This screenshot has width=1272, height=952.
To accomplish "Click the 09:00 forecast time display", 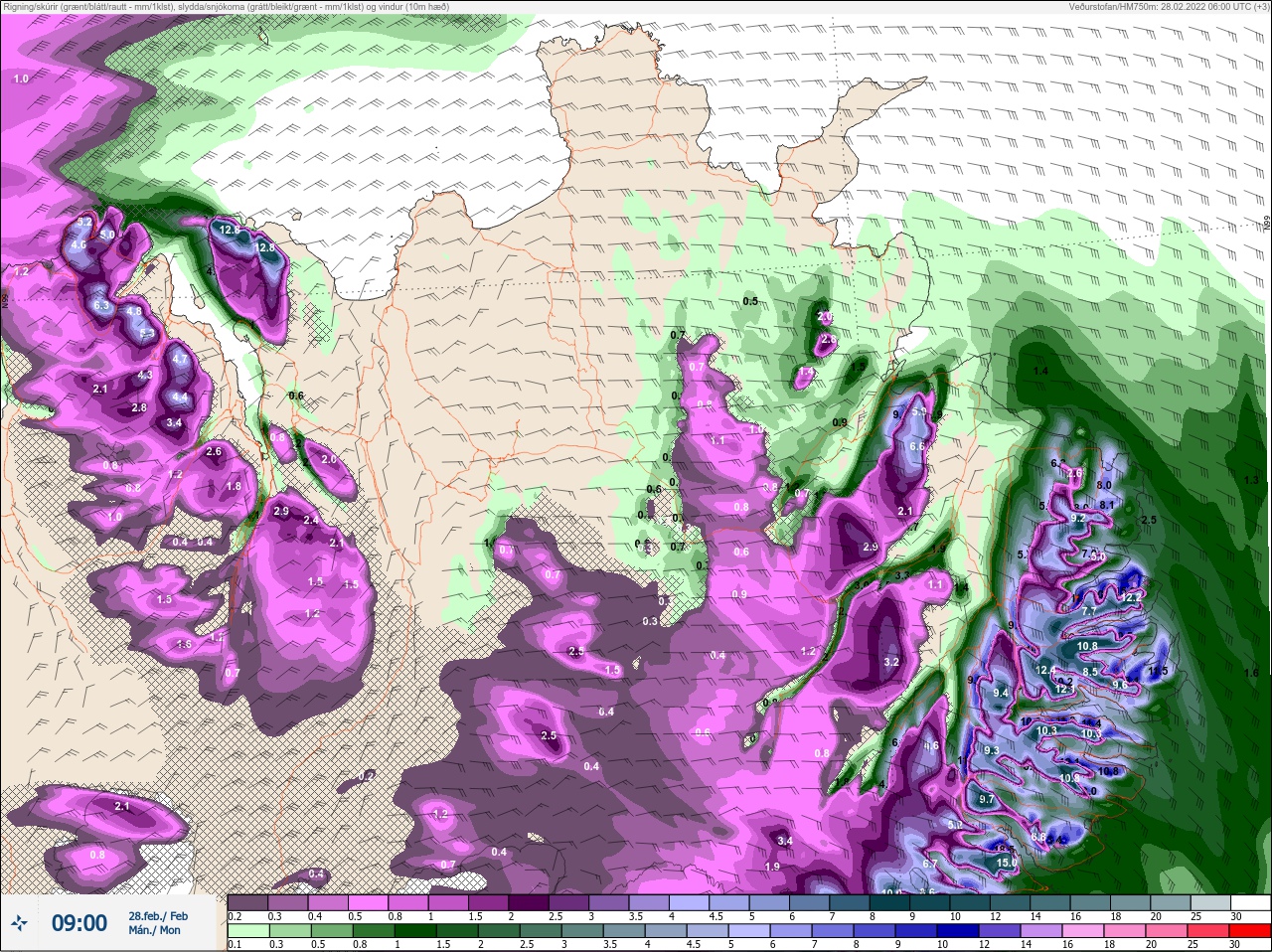I will pyautogui.click(x=79, y=923).
